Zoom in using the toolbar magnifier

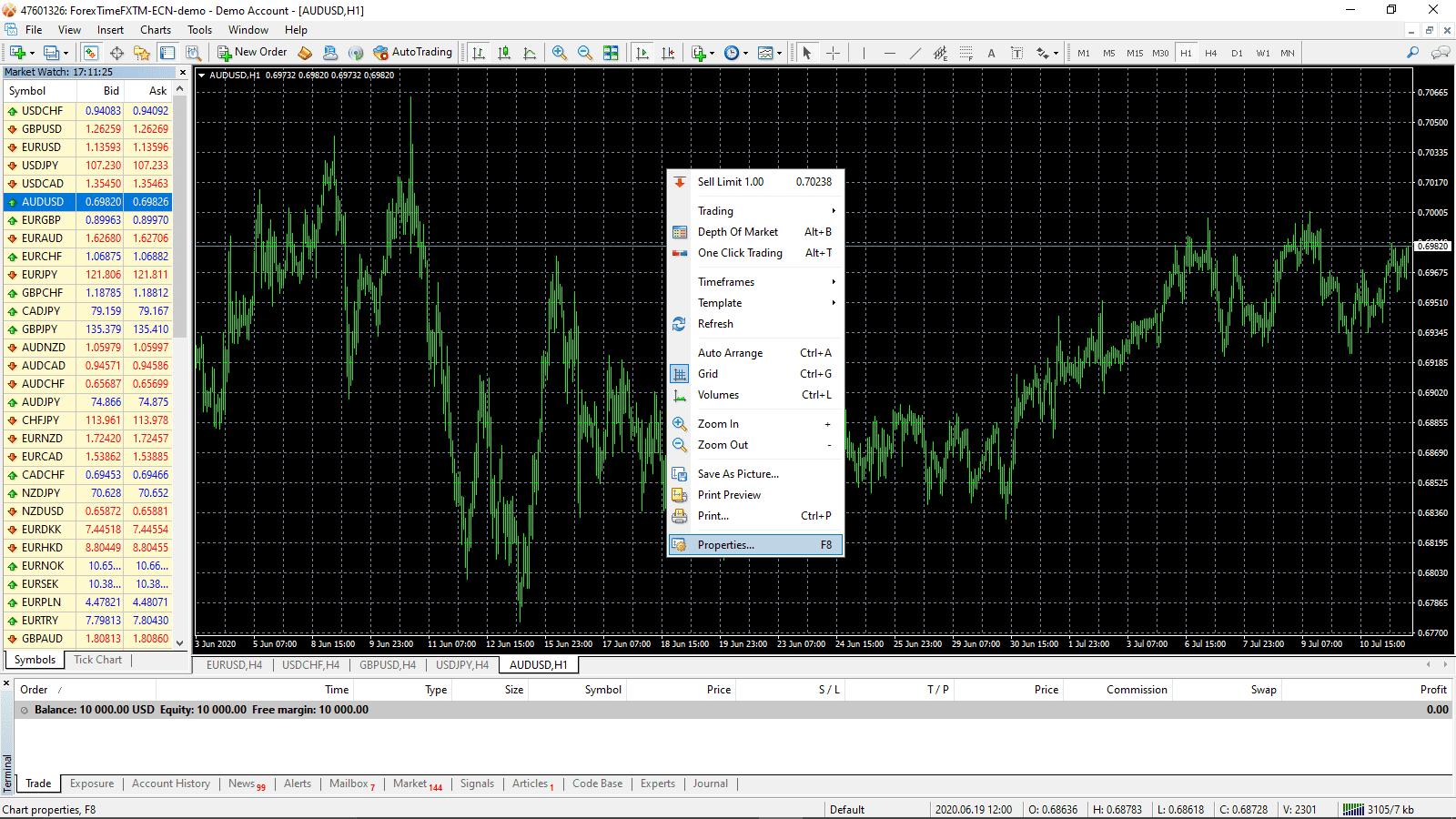click(x=559, y=52)
